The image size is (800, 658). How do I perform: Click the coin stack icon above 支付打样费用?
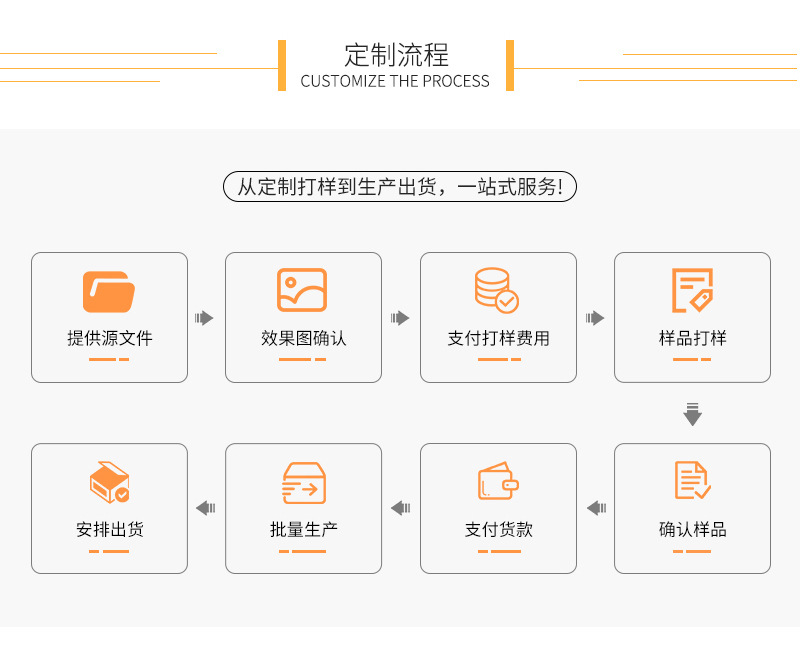(496, 290)
